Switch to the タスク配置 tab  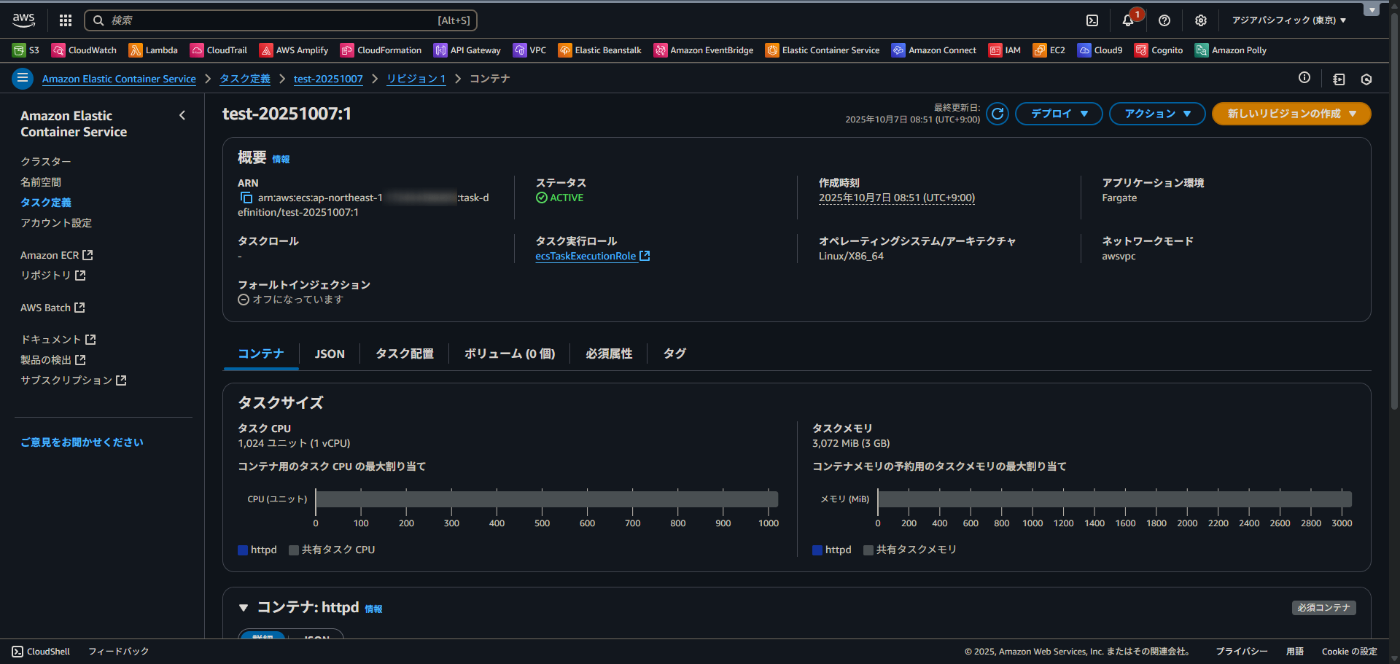click(x=404, y=354)
